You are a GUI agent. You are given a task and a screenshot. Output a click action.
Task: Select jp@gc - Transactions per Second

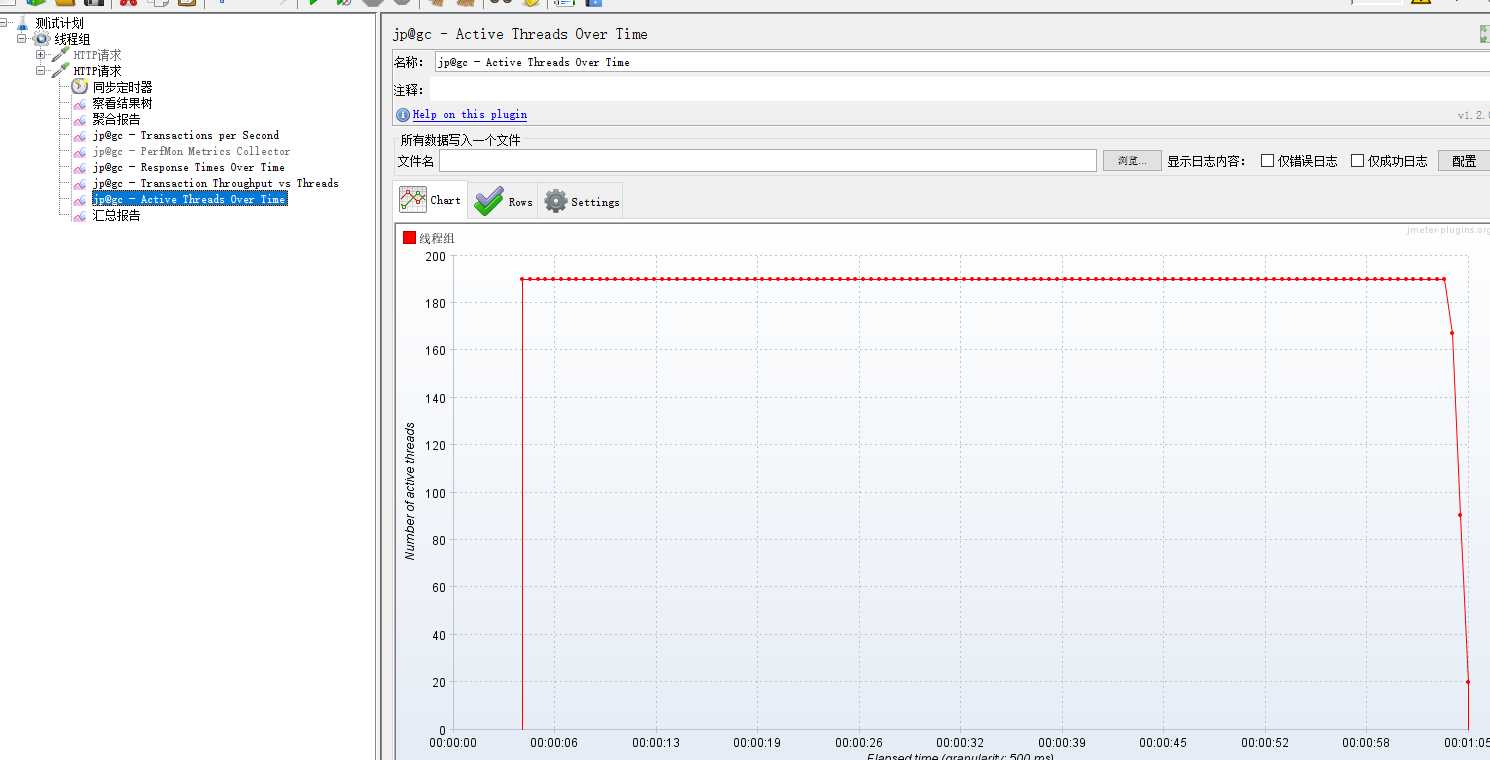point(186,135)
